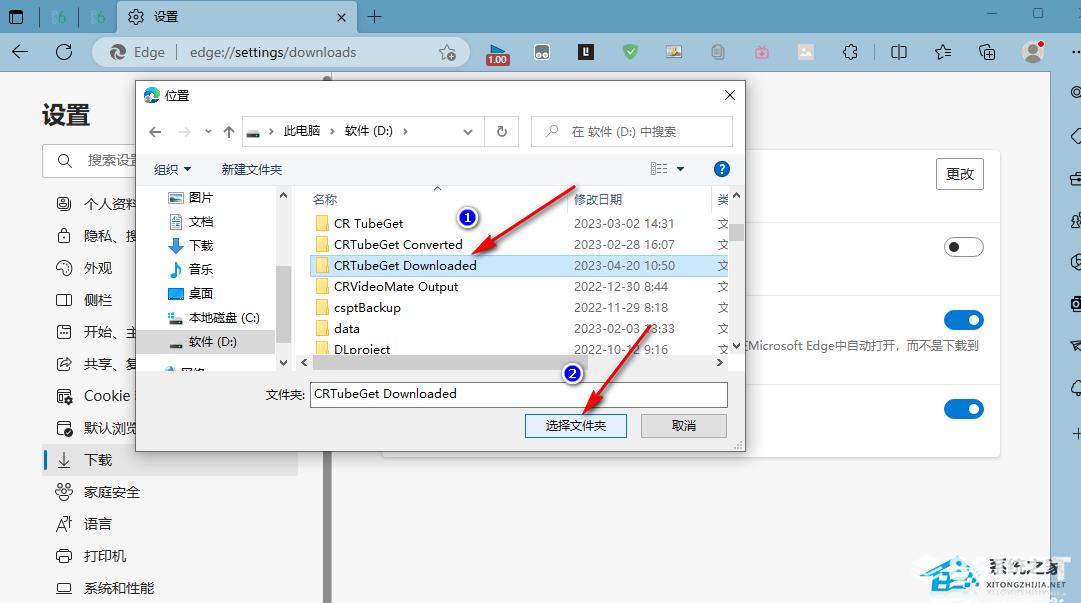Expand chevron after 软件 (D:) in path
1081x603 pixels.
tap(405, 131)
